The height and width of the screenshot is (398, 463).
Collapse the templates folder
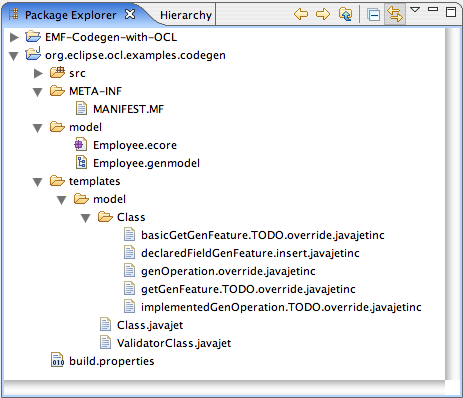click(x=38, y=182)
